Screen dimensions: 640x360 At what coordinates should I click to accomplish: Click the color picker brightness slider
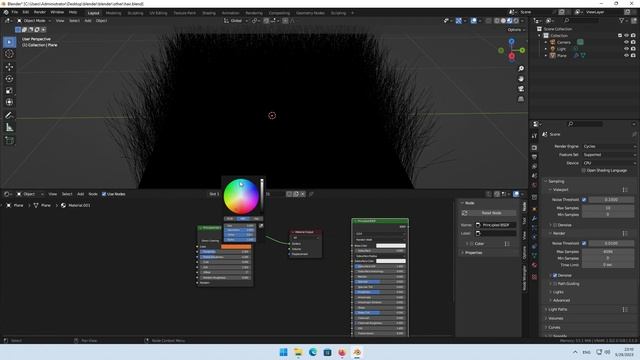[262, 196]
